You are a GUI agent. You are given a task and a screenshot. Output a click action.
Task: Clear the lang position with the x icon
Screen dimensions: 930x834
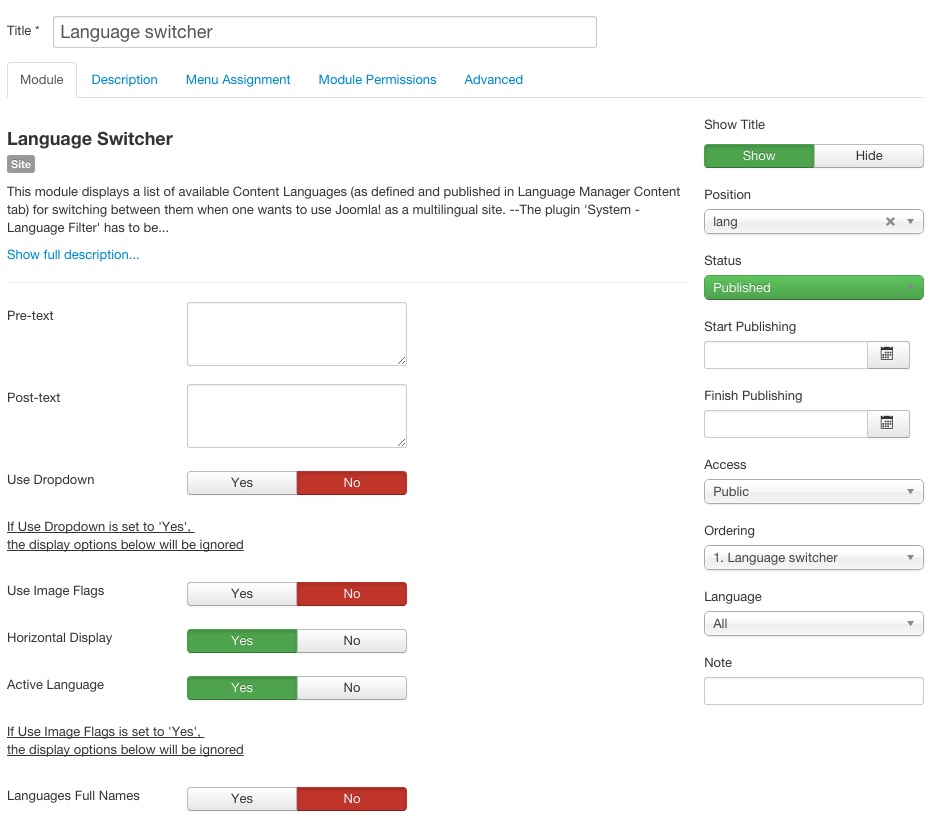point(890,222)
